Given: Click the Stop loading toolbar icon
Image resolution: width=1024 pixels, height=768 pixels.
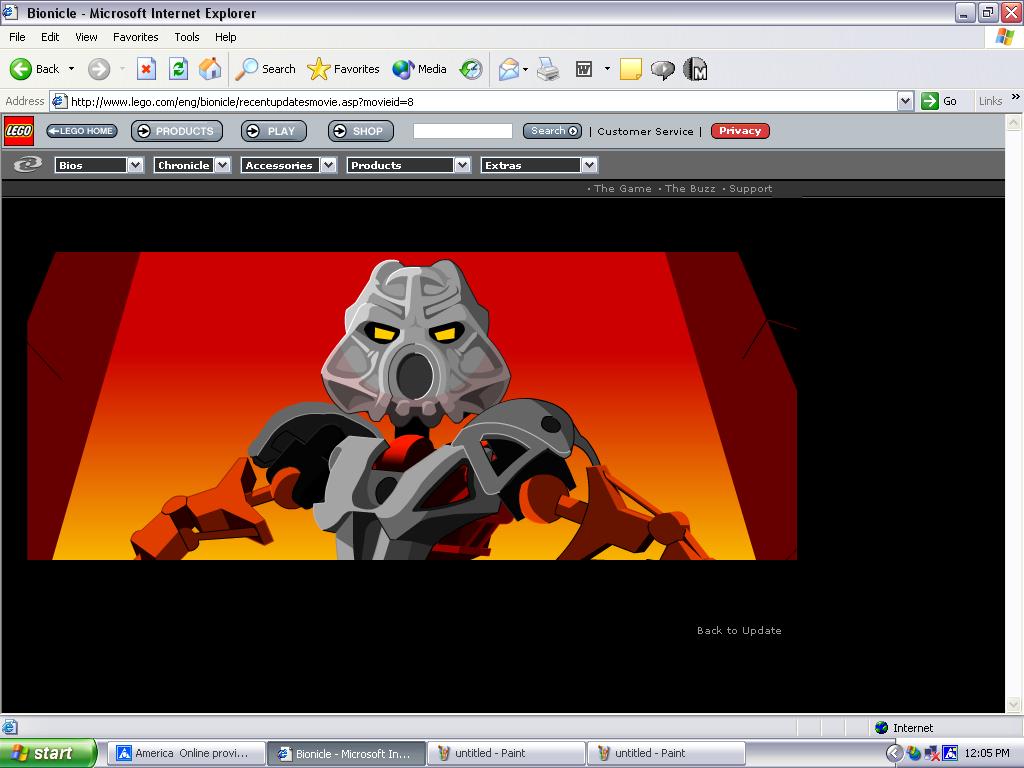Looking at the screenshot, I should (x=146, y=69).
